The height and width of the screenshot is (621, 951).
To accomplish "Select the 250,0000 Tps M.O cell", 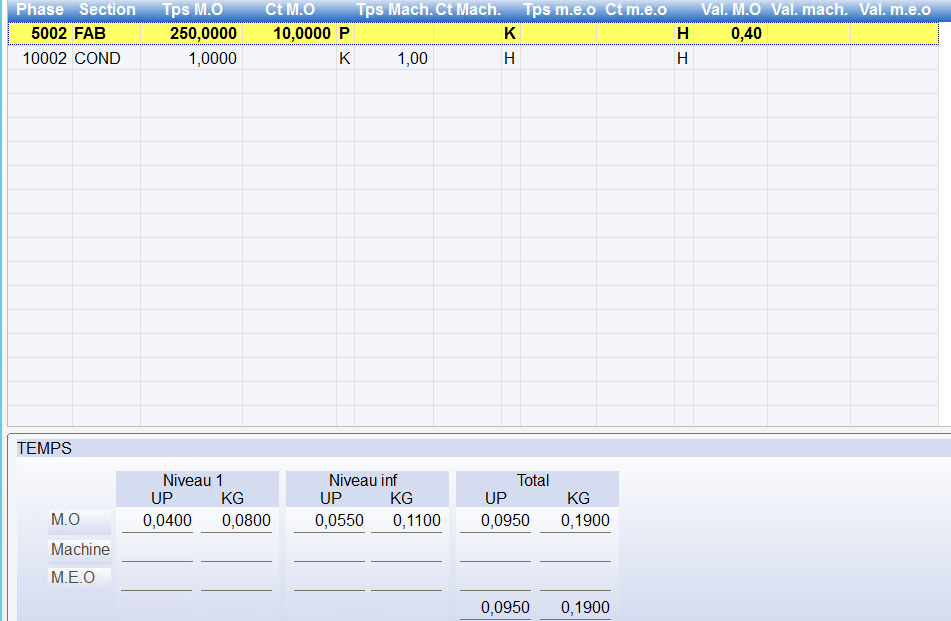I will click(191, 34).
